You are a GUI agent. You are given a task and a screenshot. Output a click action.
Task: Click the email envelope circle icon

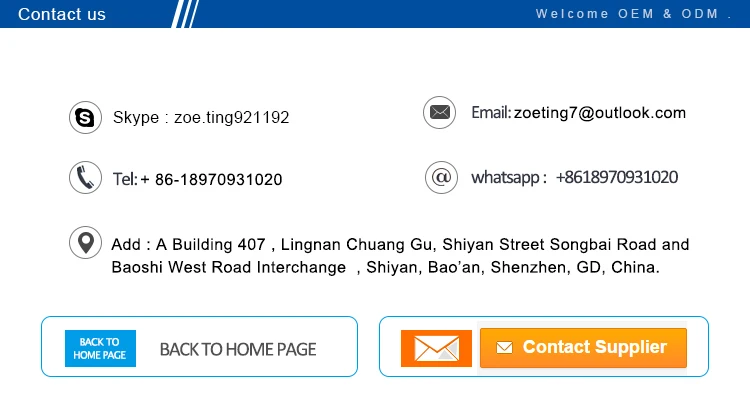[x=440, y=113]
